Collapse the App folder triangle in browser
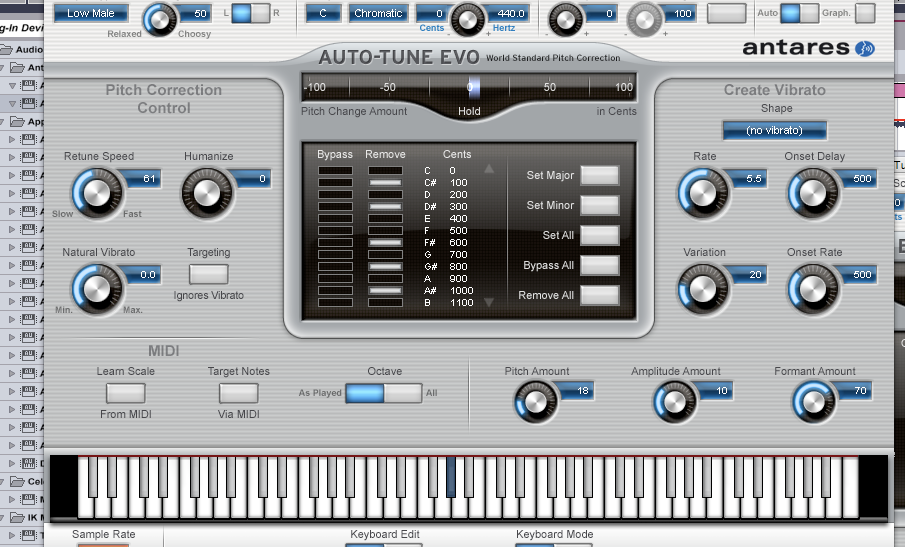Image resolution: width=905 pixels, height=547 pixels. click(x=2, y=121)
